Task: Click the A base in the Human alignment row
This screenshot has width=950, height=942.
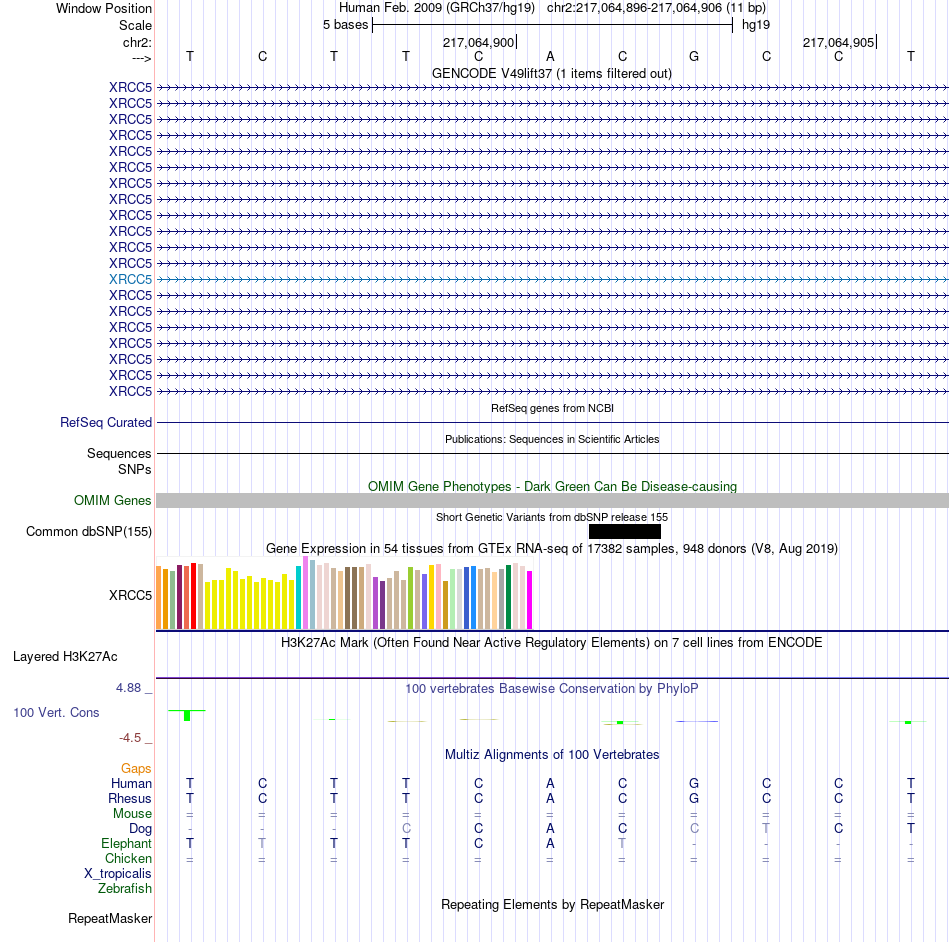Action: tap(550, 783)
